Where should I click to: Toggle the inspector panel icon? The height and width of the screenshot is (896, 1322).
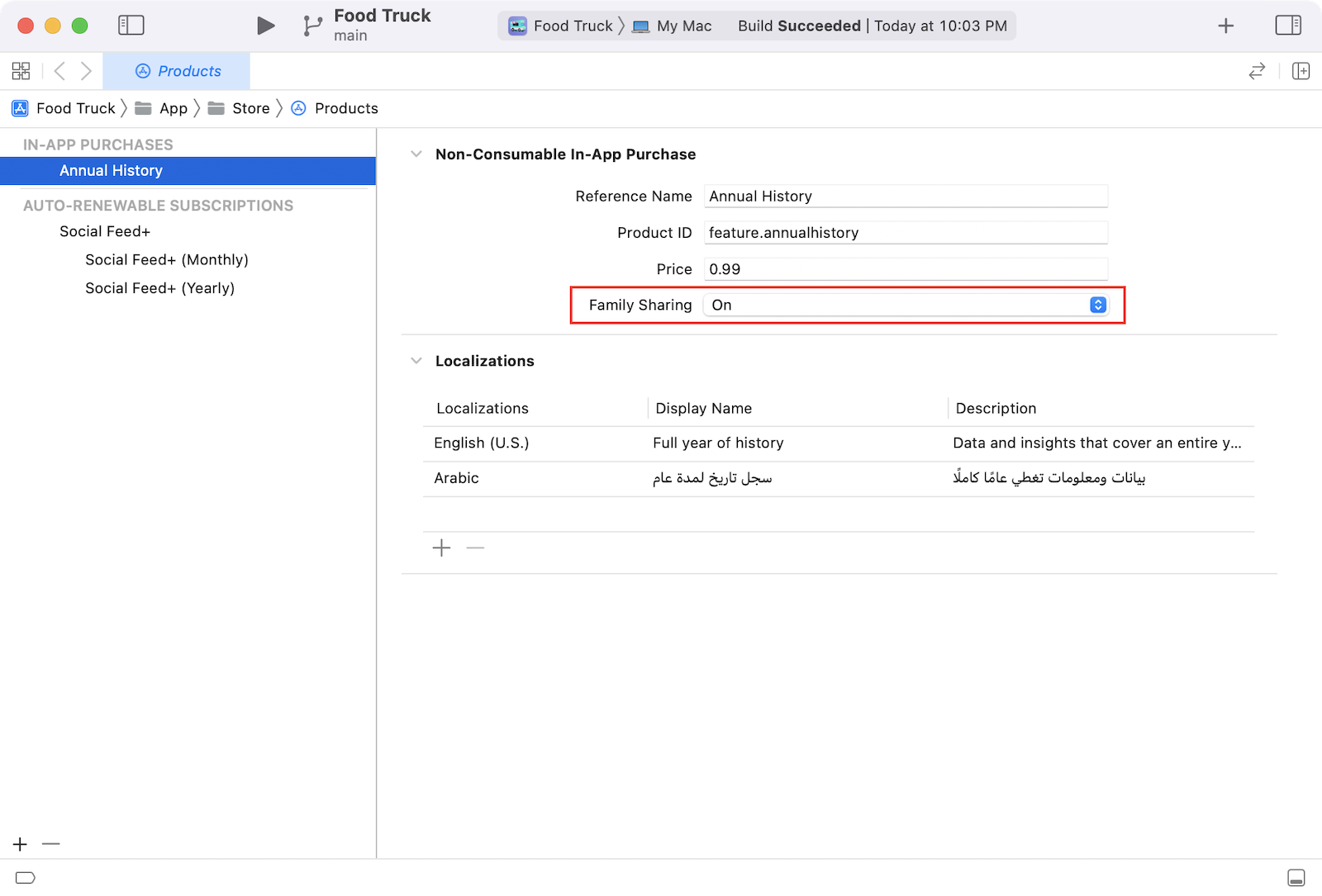(x=1287, y=26)
